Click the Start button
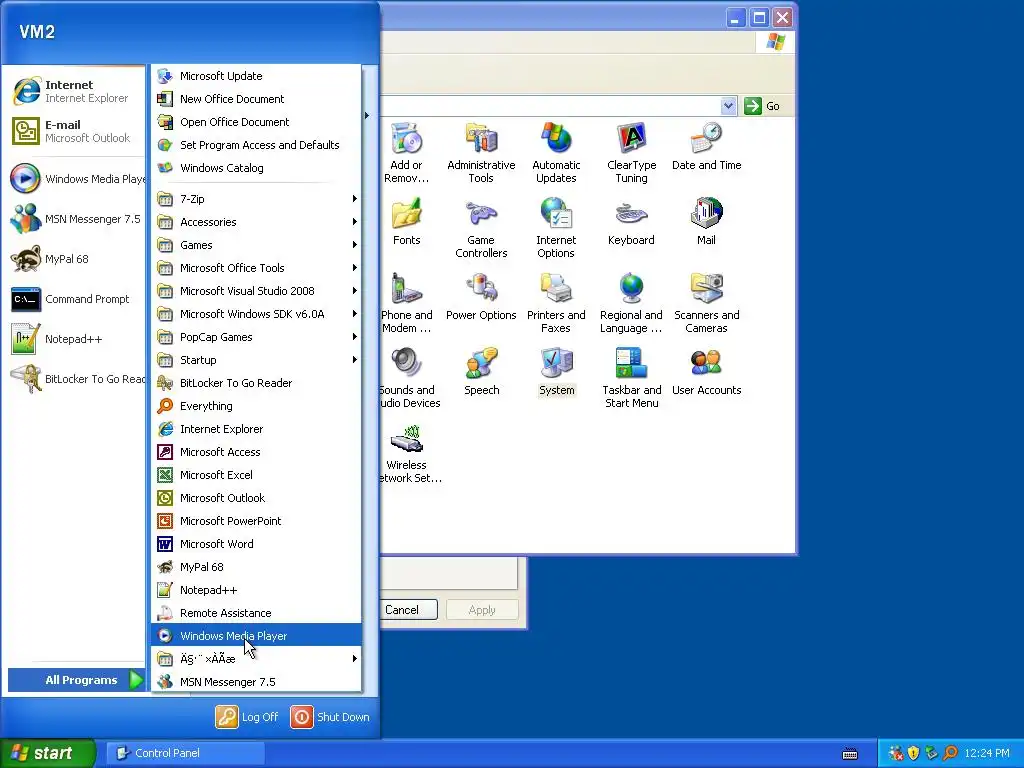 pyautogui.click(x=47, y=753)
